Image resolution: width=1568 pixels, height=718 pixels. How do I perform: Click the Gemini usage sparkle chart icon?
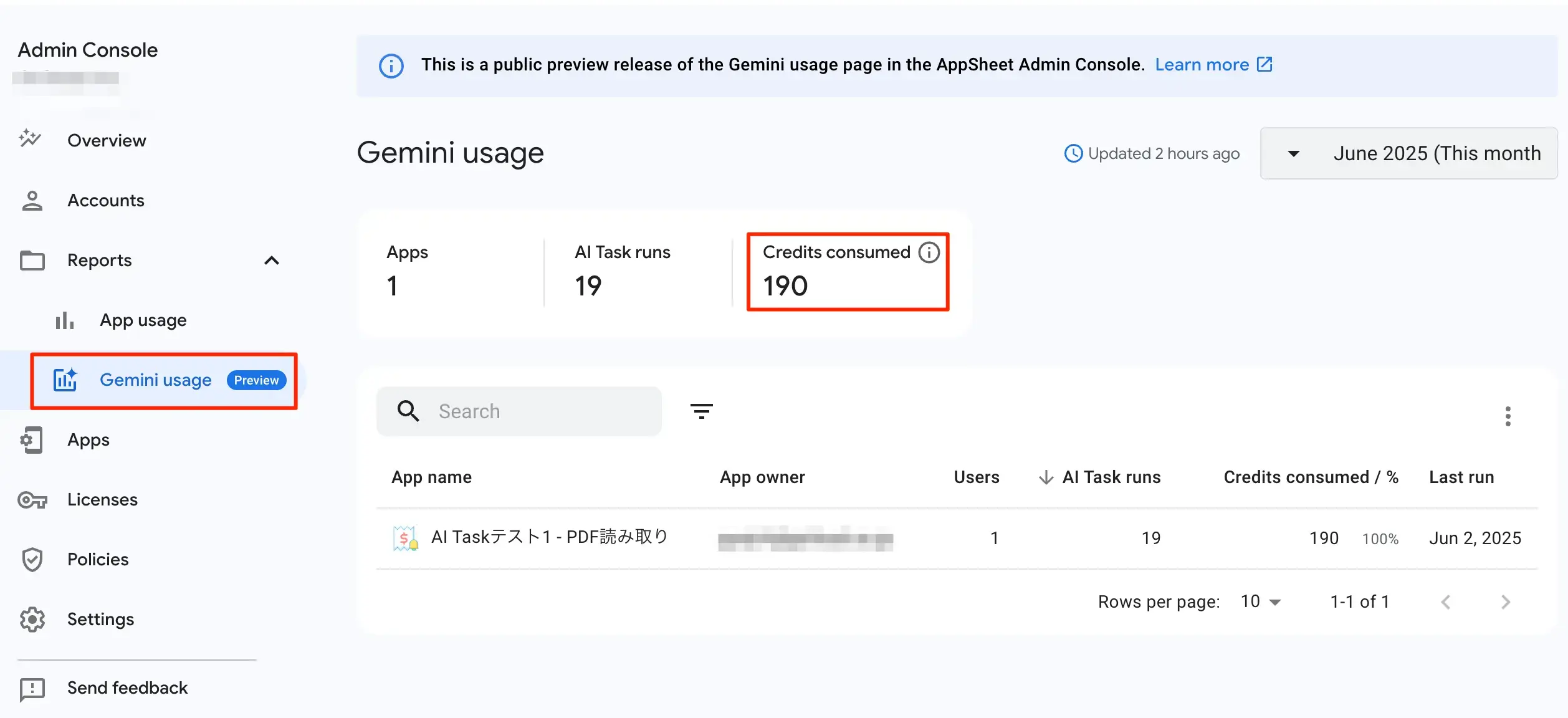click(x=65, y=380)
